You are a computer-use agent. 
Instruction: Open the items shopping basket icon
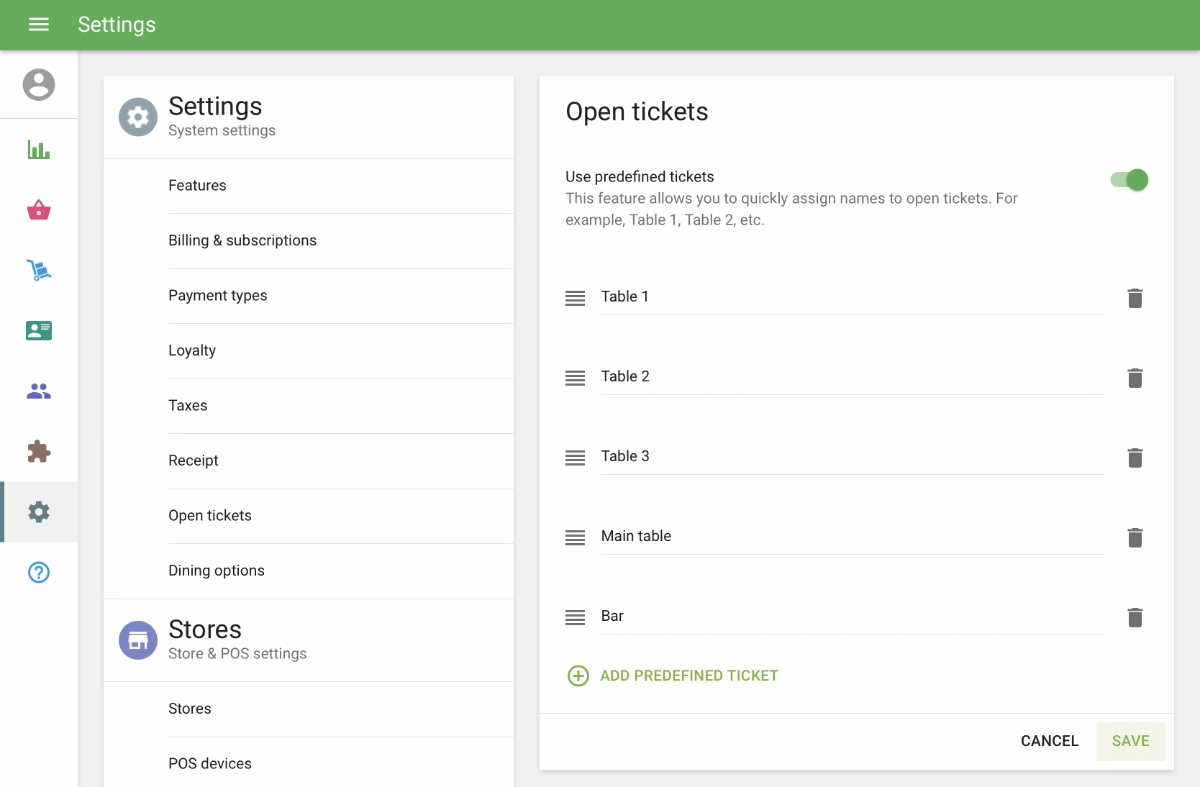[x=39, y=210]
